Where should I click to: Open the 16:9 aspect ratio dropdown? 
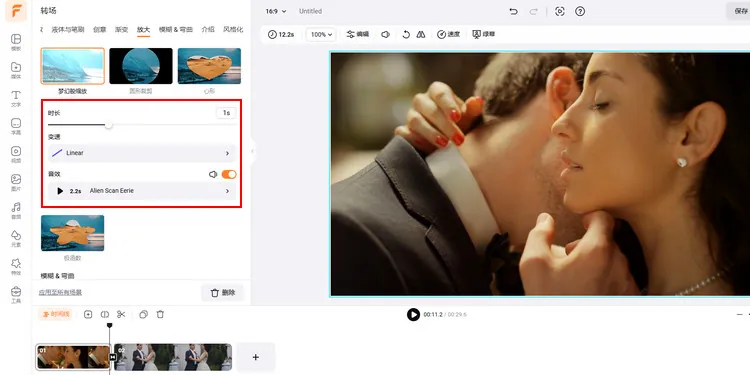[276, 11]
